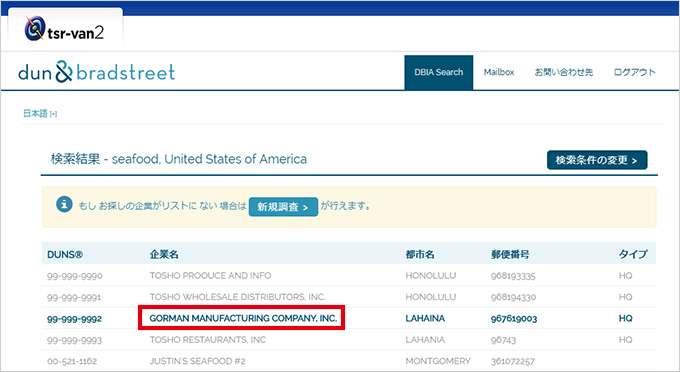680x372 pixels.
Task: Select TOSHO WHOLESALE DISTRIBUTORS, INC.
Action: coord(237,297)
